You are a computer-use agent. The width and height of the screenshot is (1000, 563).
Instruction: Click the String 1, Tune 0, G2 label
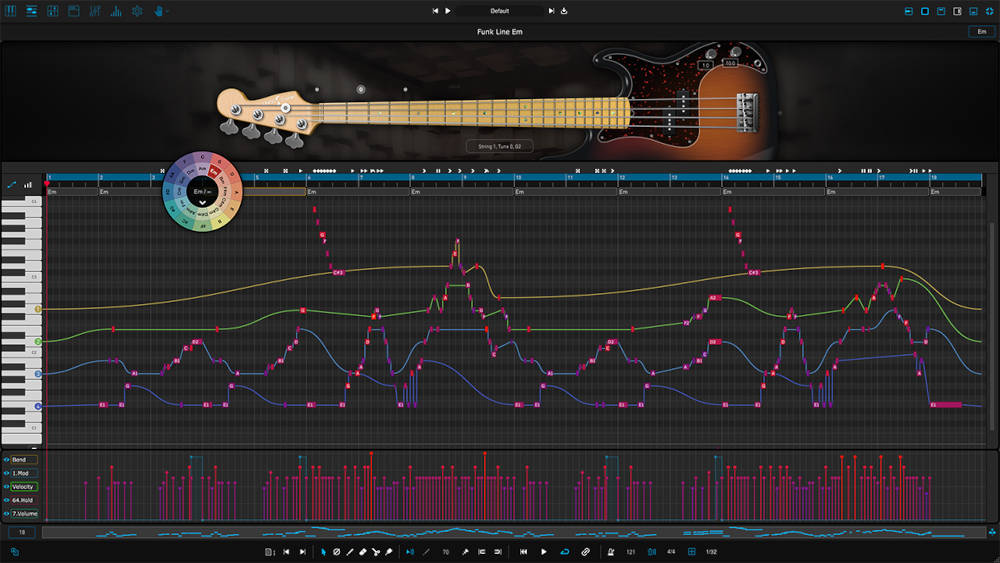point(499,147)
